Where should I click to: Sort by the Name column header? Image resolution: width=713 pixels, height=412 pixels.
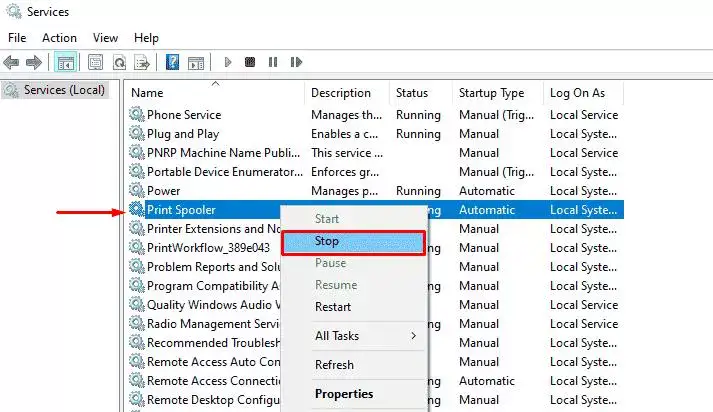(215, 93)
